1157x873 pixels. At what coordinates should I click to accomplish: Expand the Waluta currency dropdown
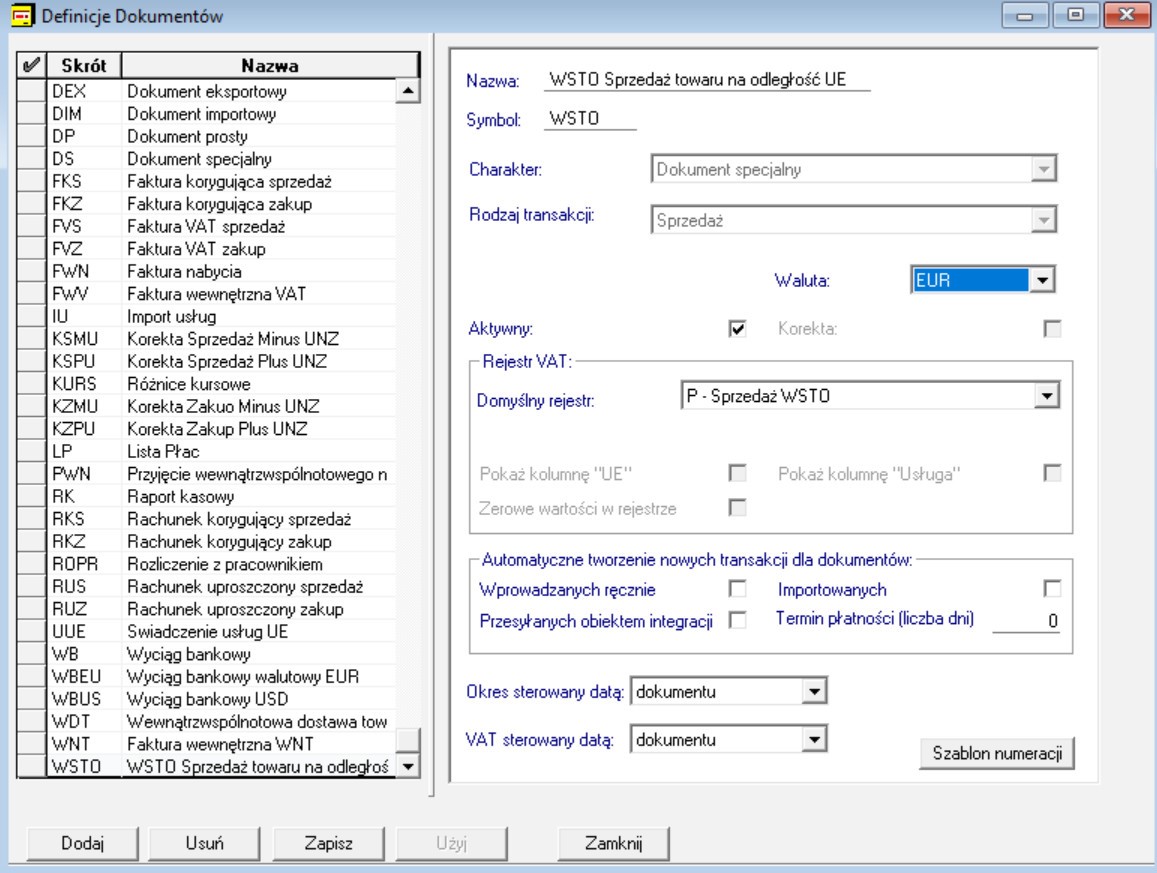pos(1042,280)
